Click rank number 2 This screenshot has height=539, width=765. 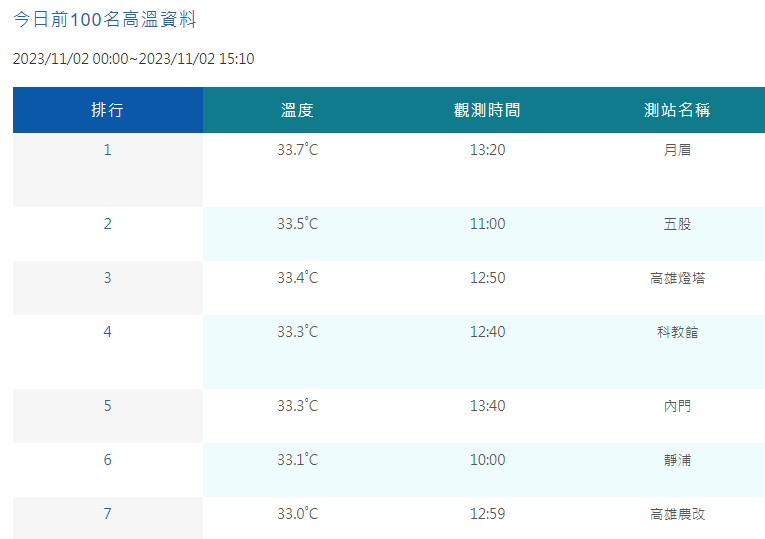click(x=107, y=224)
